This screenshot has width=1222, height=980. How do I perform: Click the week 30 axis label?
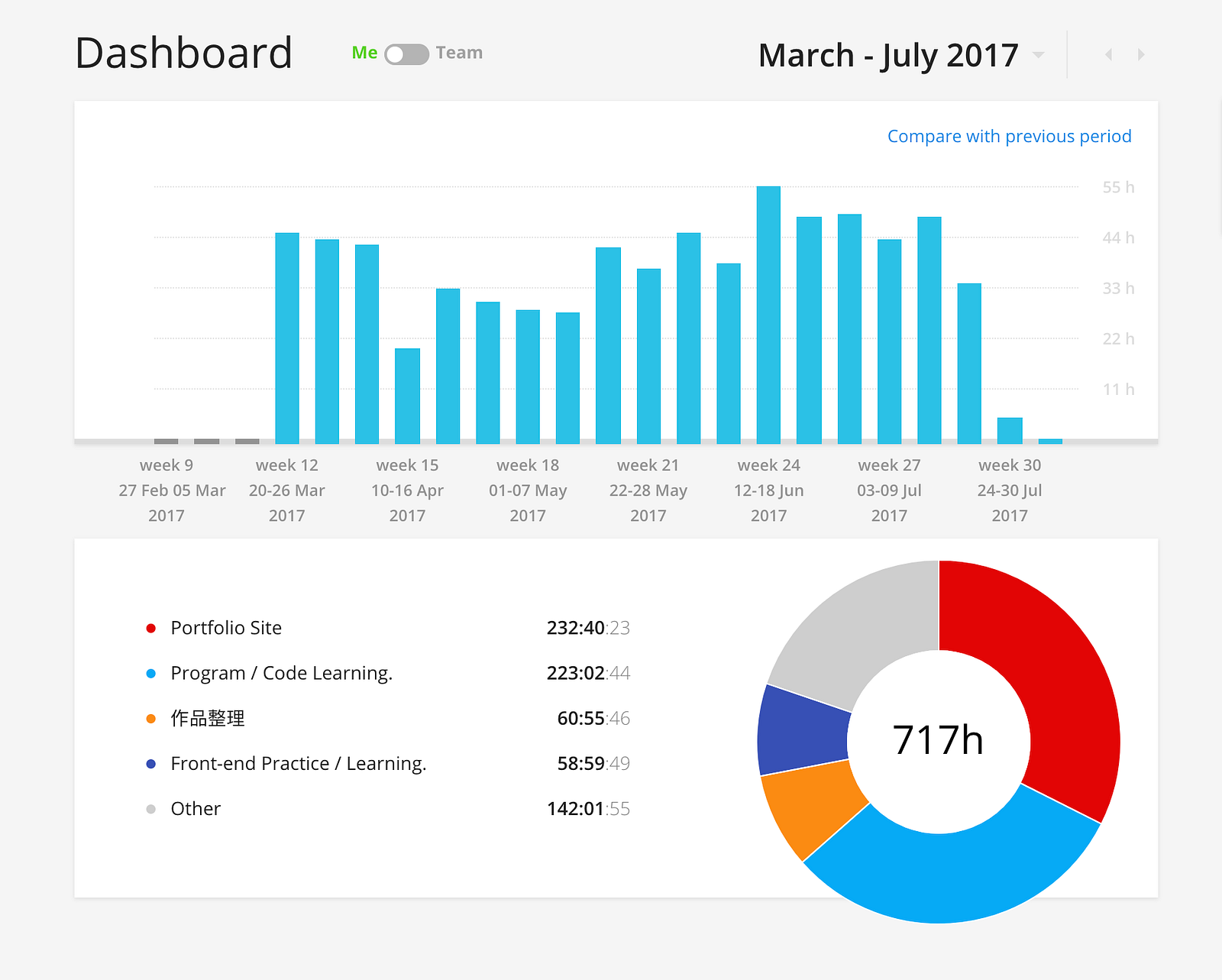pos(1010,465)
